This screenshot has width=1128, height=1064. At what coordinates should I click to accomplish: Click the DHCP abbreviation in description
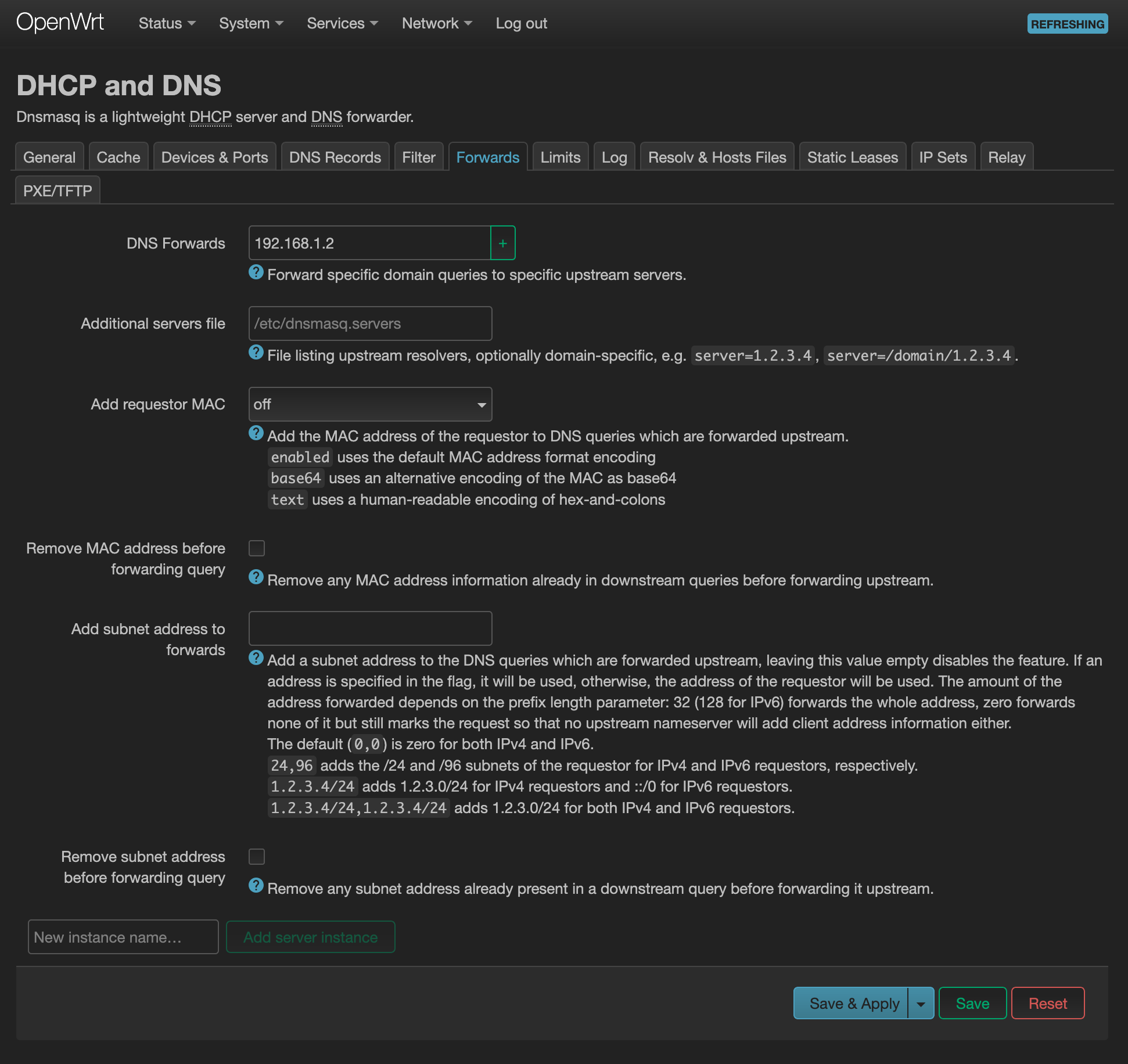coord(210,117)
